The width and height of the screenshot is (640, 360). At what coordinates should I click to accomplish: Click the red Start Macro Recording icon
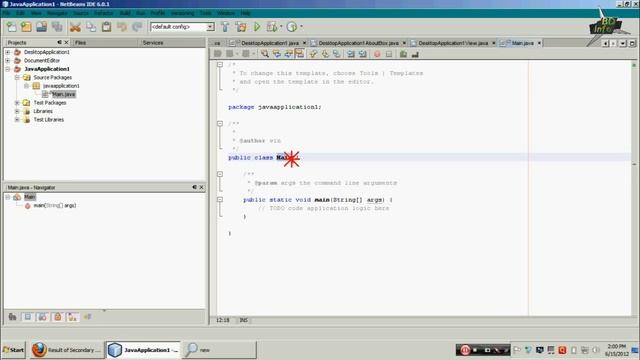click(x=377, y=54)
